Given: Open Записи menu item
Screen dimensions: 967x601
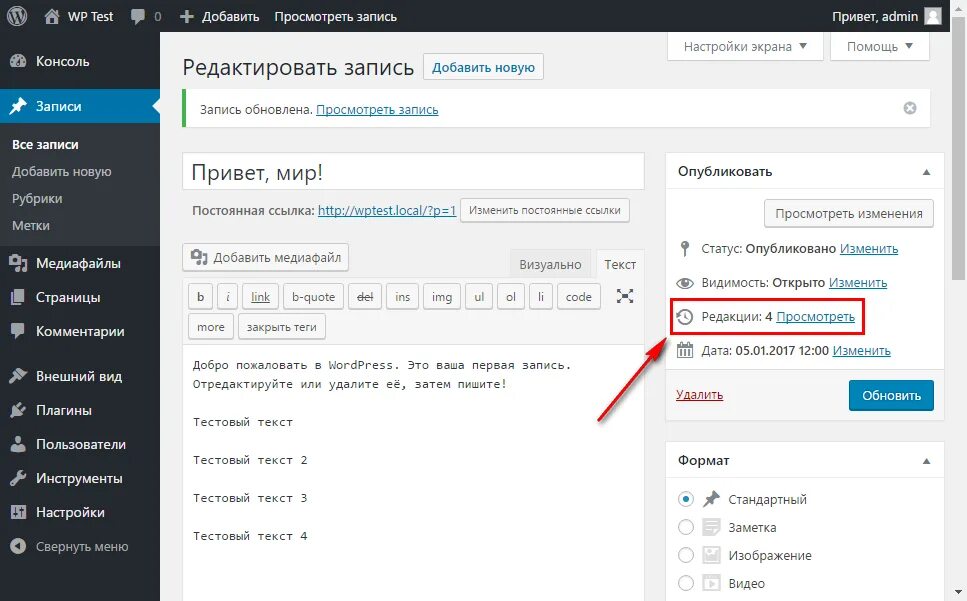Looking at the screenshot, I should click(80, 106).
